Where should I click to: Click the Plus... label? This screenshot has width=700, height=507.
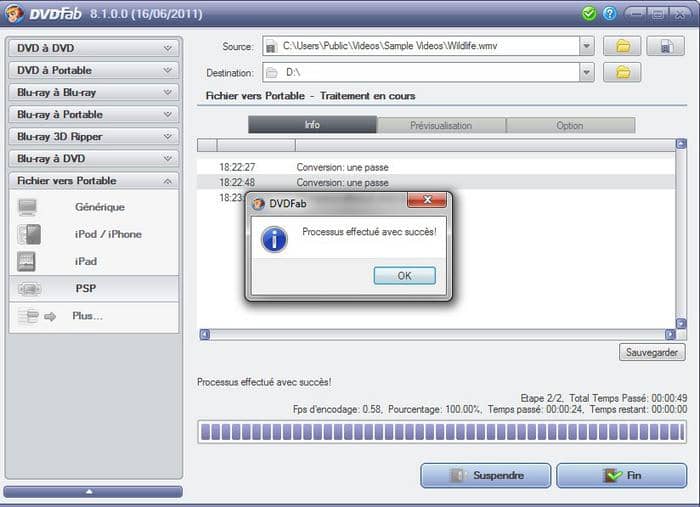pyautogui.click(x=88, y=316)
